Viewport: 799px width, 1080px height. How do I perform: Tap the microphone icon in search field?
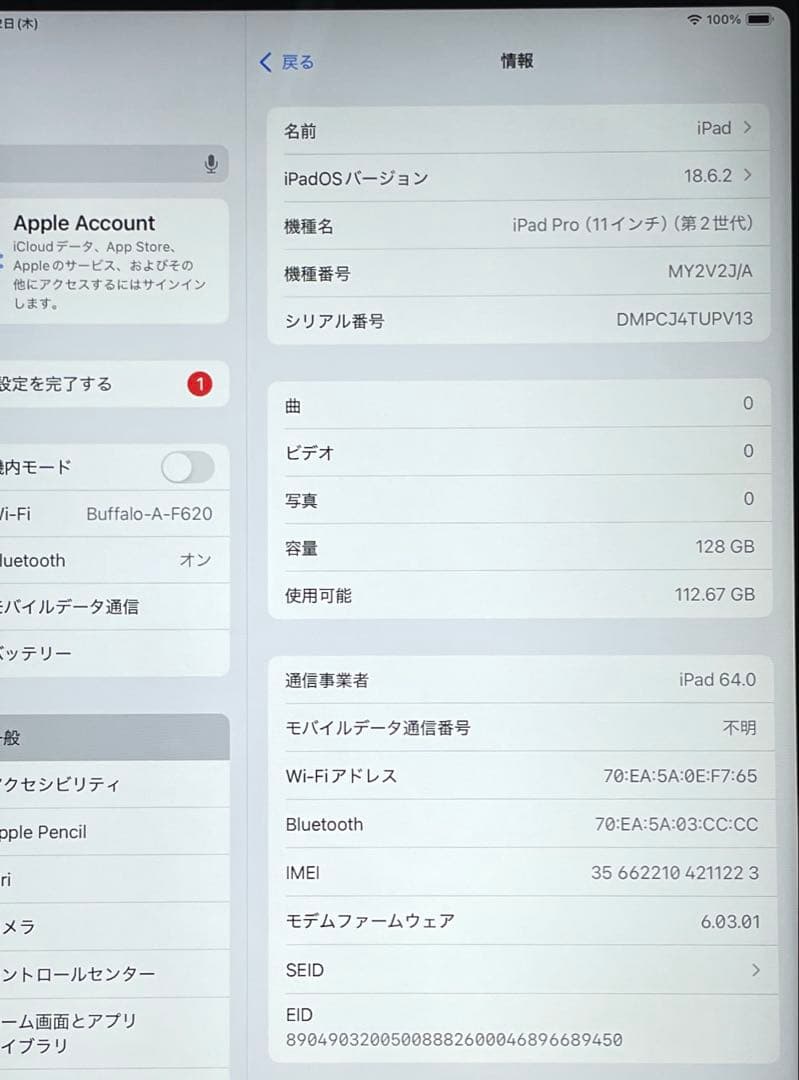tap(211, 164)
